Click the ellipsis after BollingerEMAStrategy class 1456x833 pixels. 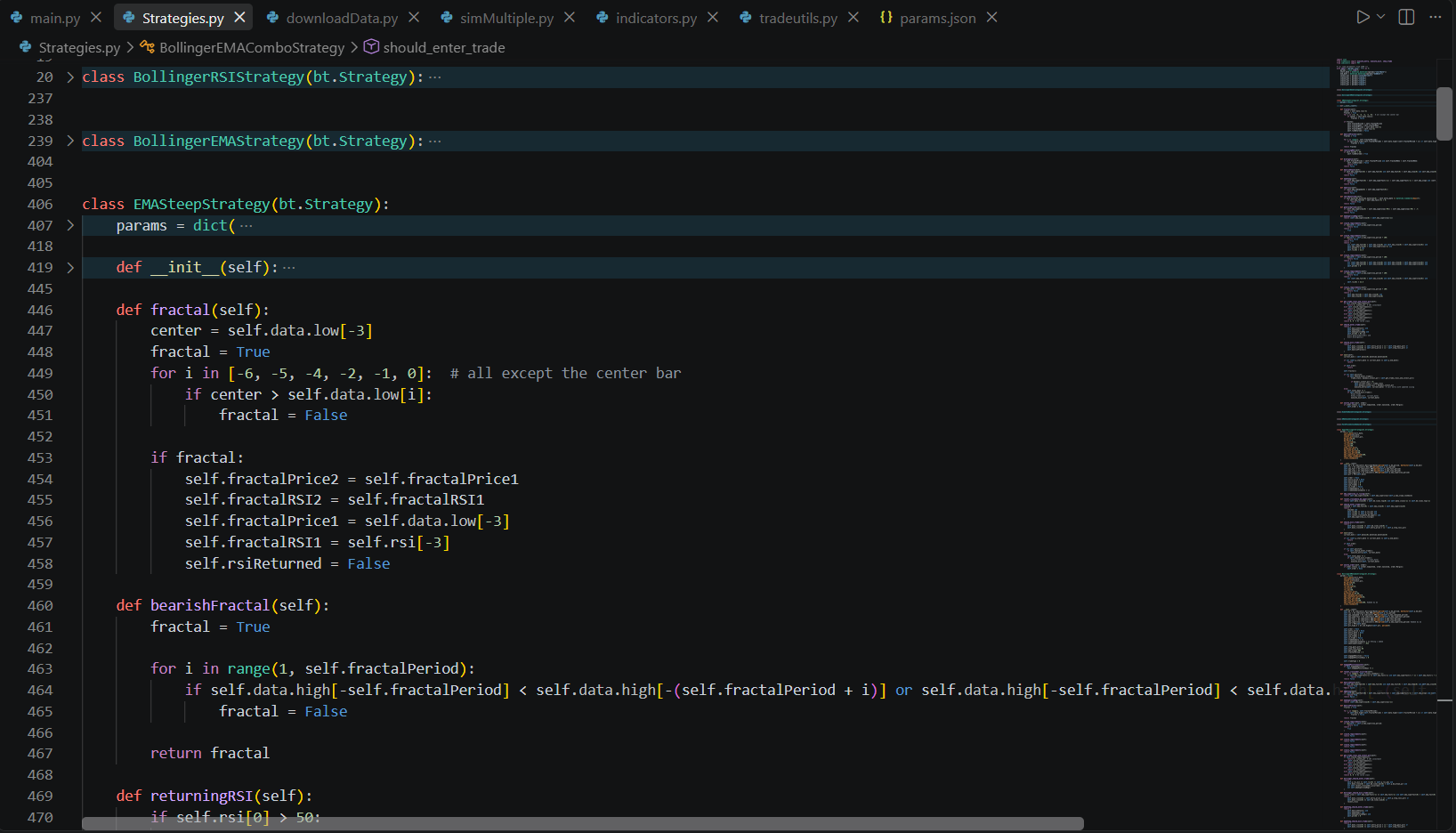pos(435,141)
